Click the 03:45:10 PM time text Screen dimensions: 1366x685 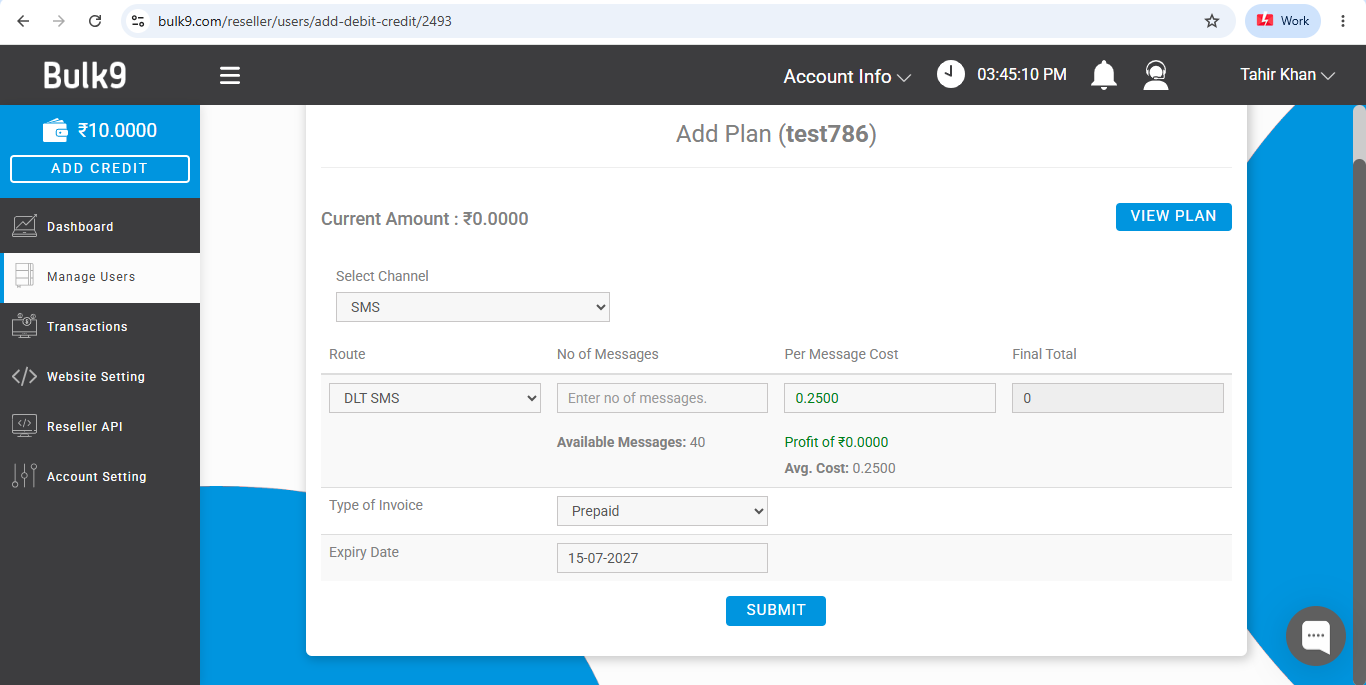1022,75
